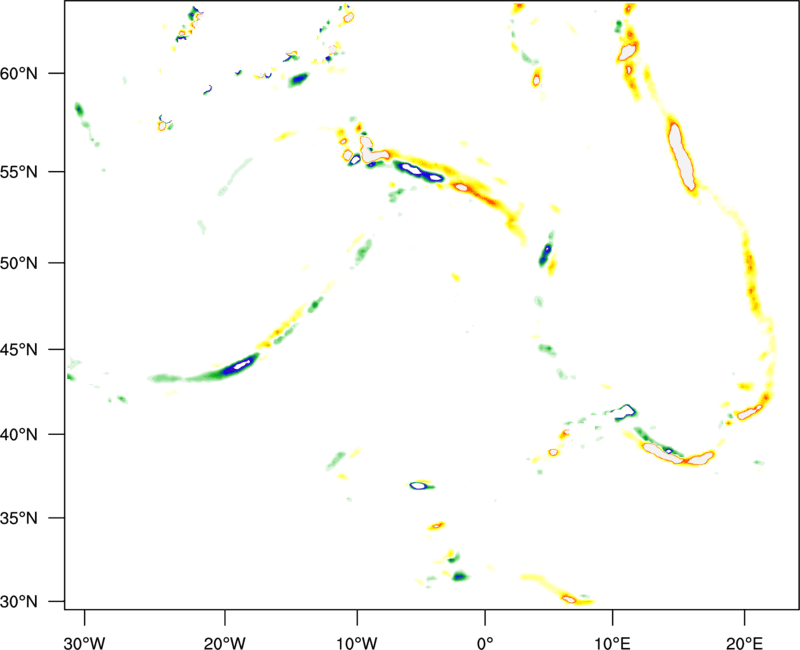
Task: Click the 45°N latitude label
Action: (19, 349)
